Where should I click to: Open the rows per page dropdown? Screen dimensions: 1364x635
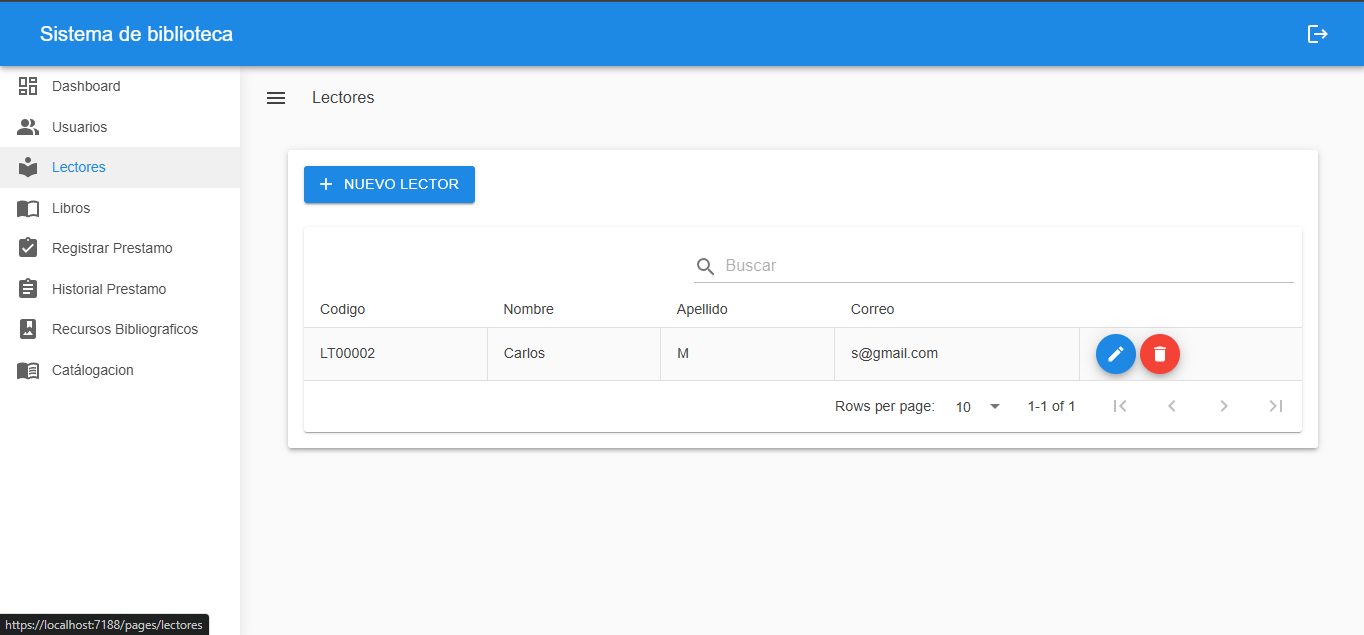[978, 407]
